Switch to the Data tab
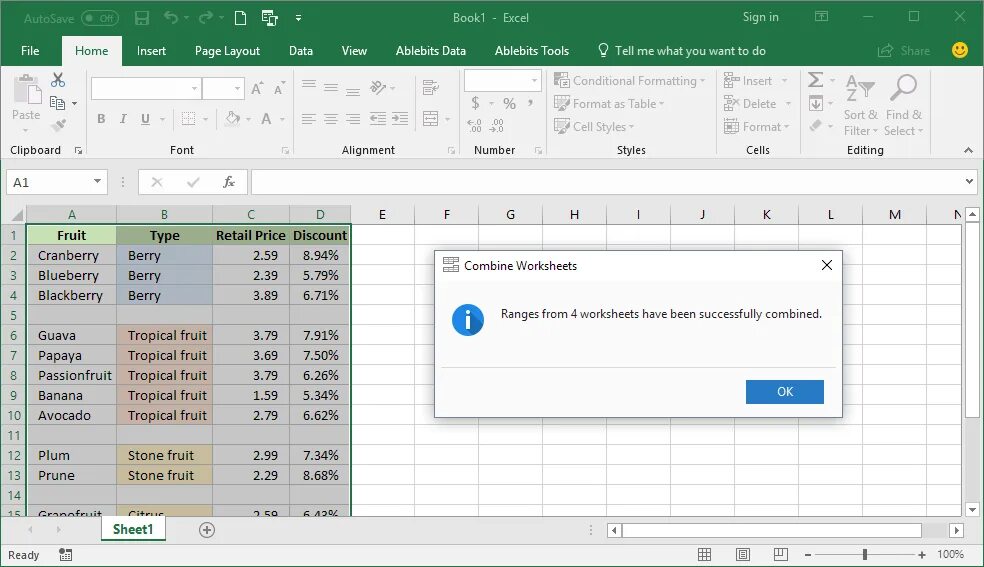The image size is (984, 567). pyautogui.click(x=301, y=51)
